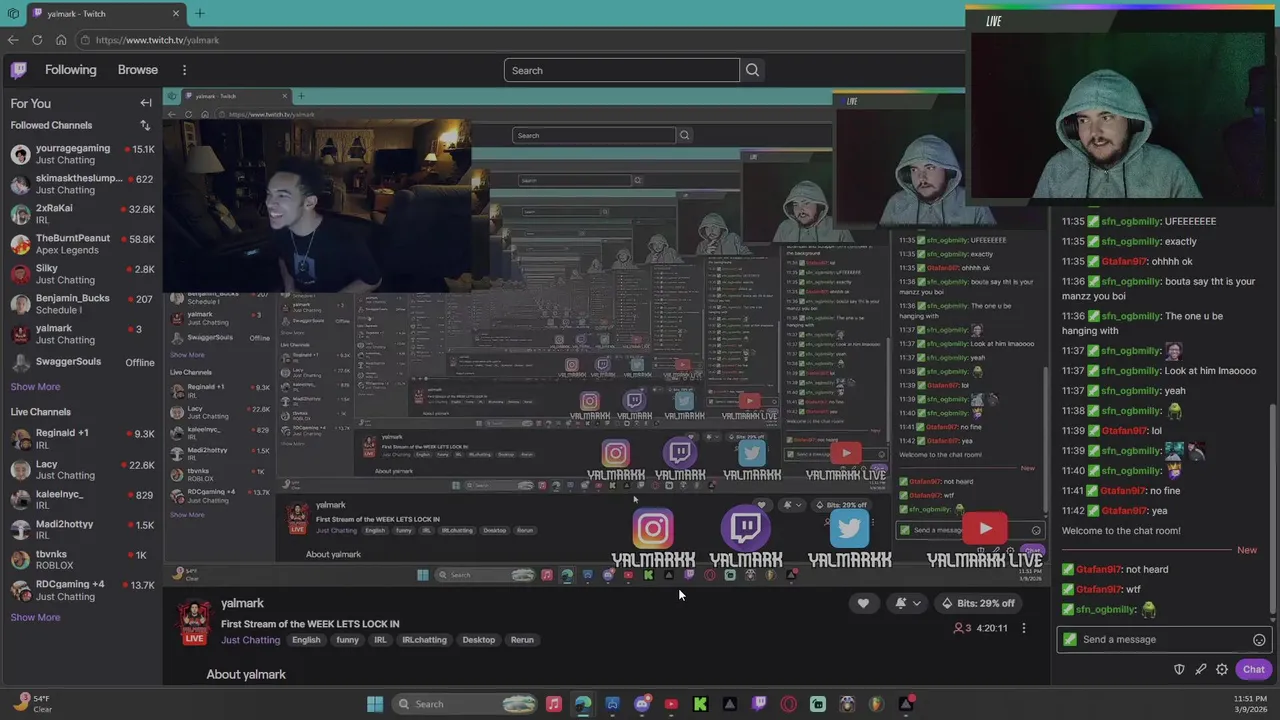
Task: Open the sword mod view icon
Action: pos(1200,669)
